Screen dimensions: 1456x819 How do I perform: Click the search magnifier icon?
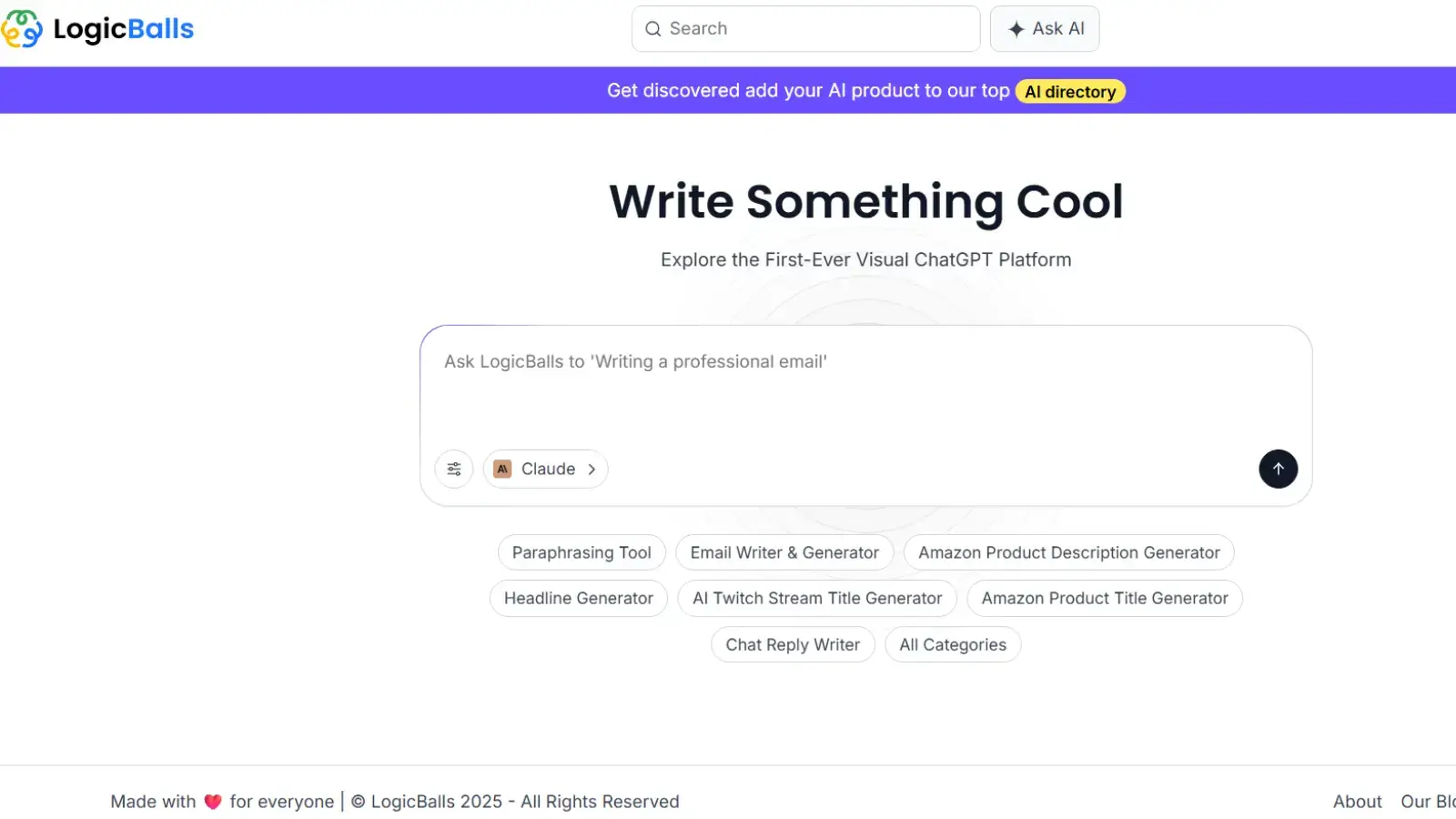pos(652,28)
